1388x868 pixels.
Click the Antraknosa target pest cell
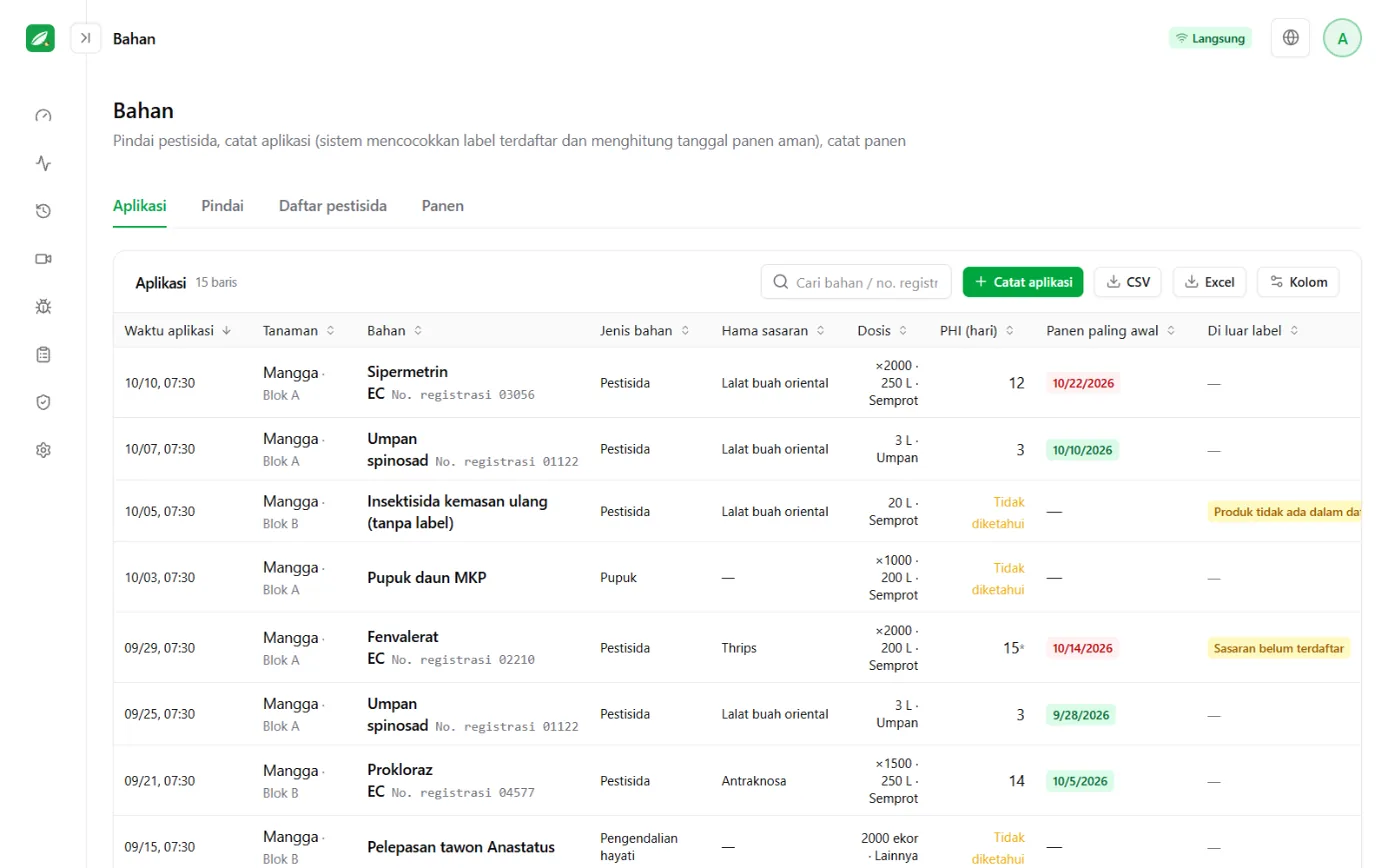click(754, 781)
